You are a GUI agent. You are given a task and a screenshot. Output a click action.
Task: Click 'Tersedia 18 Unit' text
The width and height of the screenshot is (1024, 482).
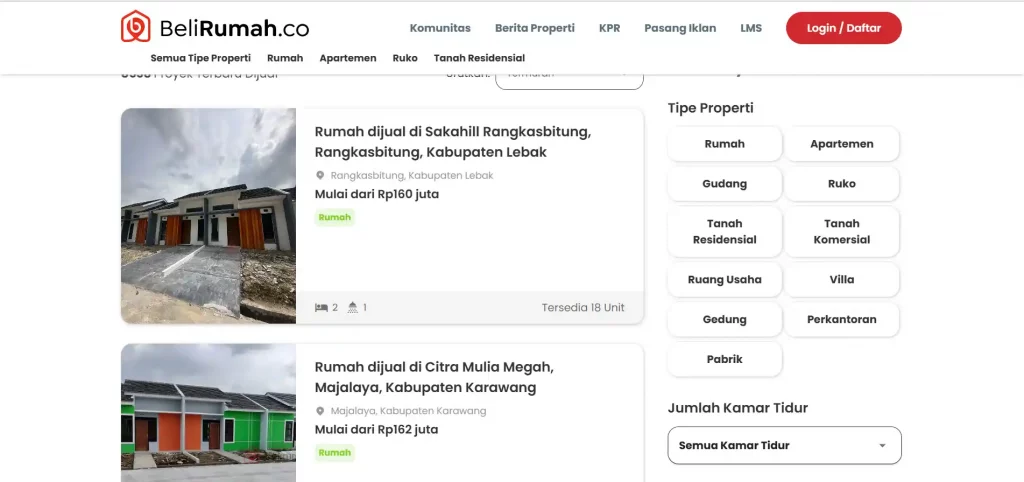583,308
